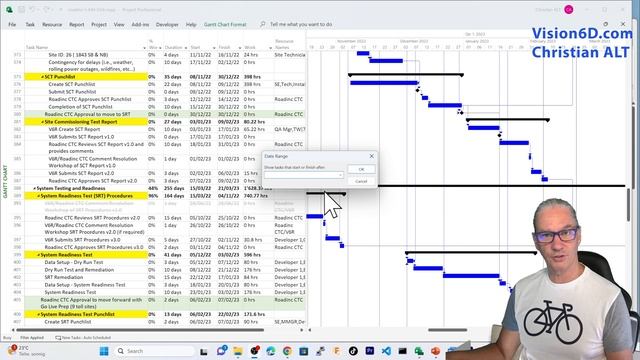Switch to the Developer ribbon tab
The height and width of the screenshot is (360, 640).
pyautogui.click(x=167, y=24)
